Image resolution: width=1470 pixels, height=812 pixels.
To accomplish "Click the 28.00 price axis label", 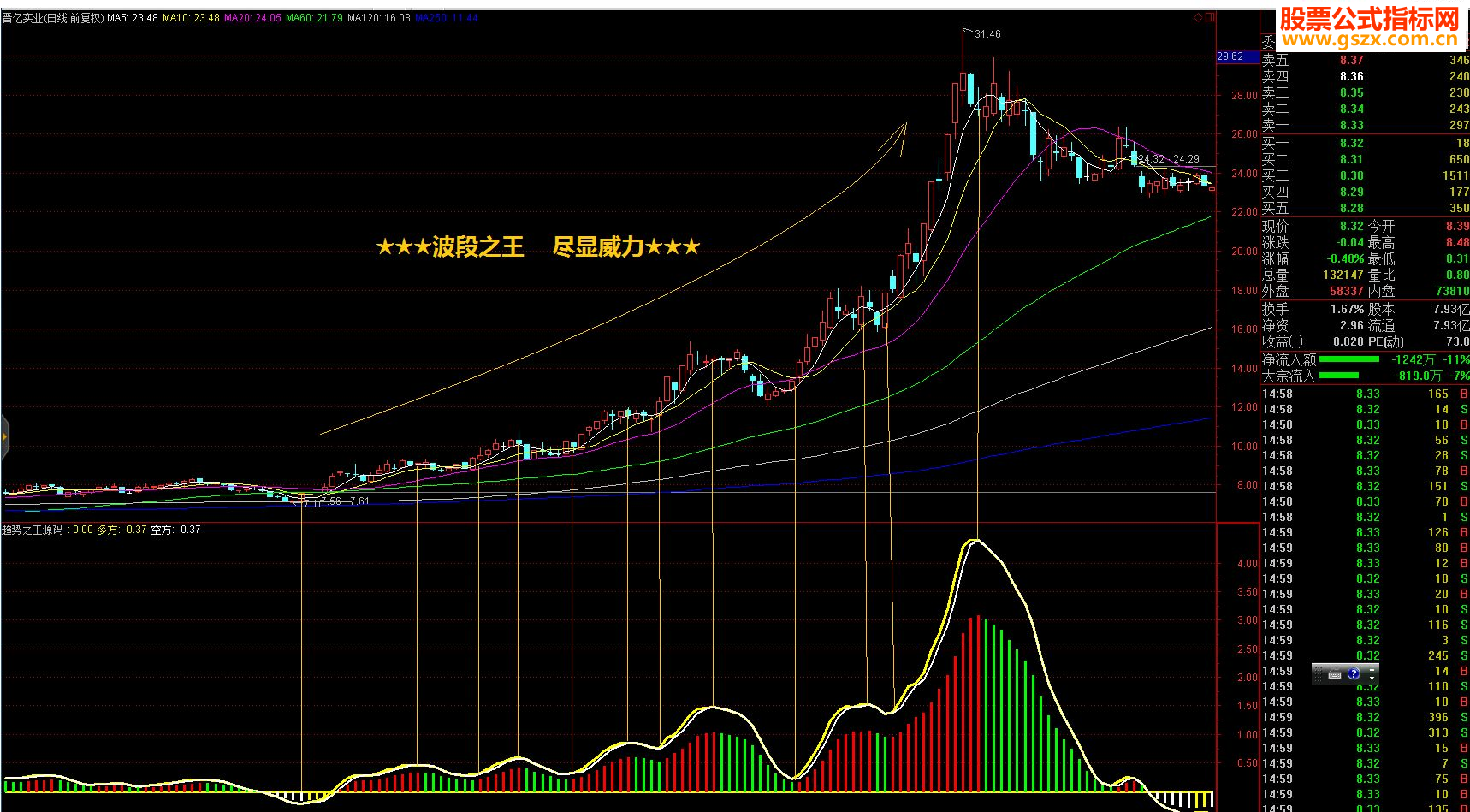I will click(x=1244, y=96).
